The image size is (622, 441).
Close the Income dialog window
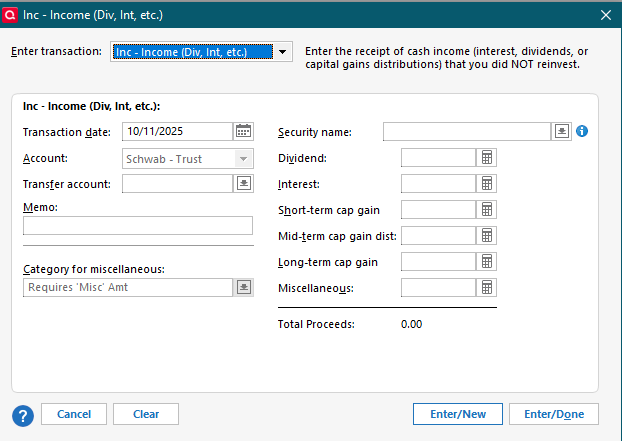[x=604, y=15]
